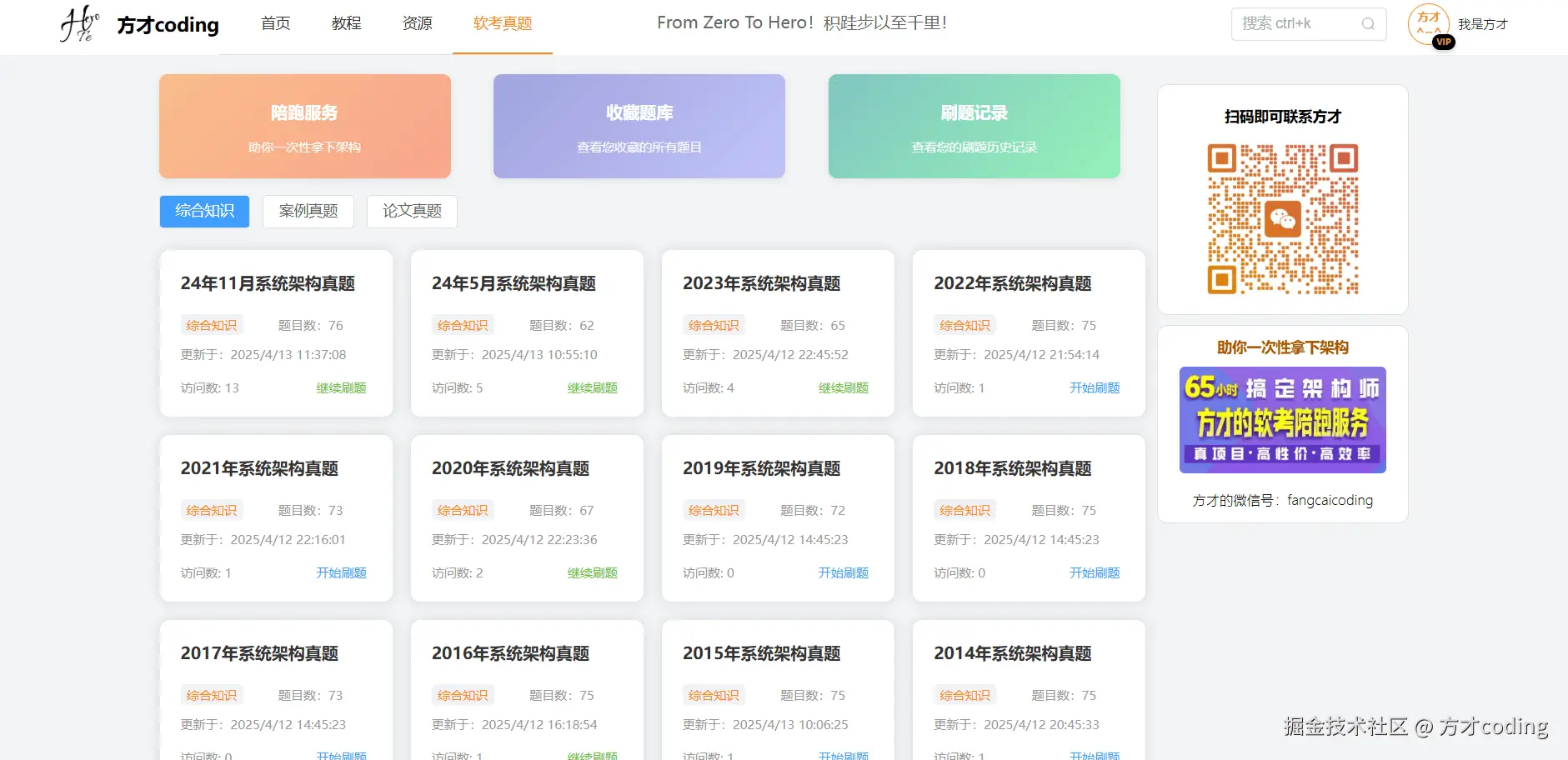The width and height of the screenshot is (1568, 760).
Task: Click 访问数: 5 on 24年5月 card
Action: (x=457, y=388)
